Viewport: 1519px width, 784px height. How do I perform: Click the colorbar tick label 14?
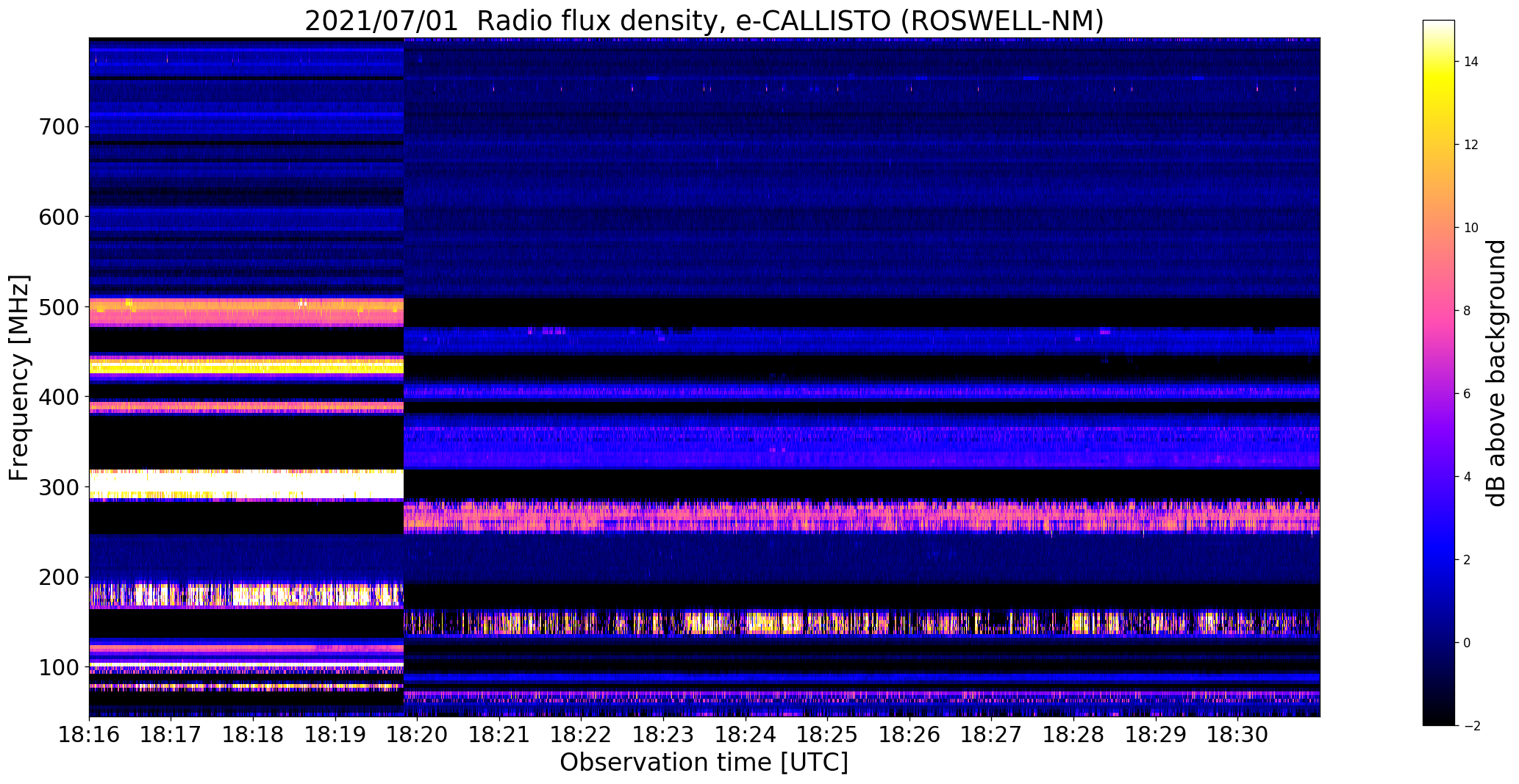(1471, 62)
